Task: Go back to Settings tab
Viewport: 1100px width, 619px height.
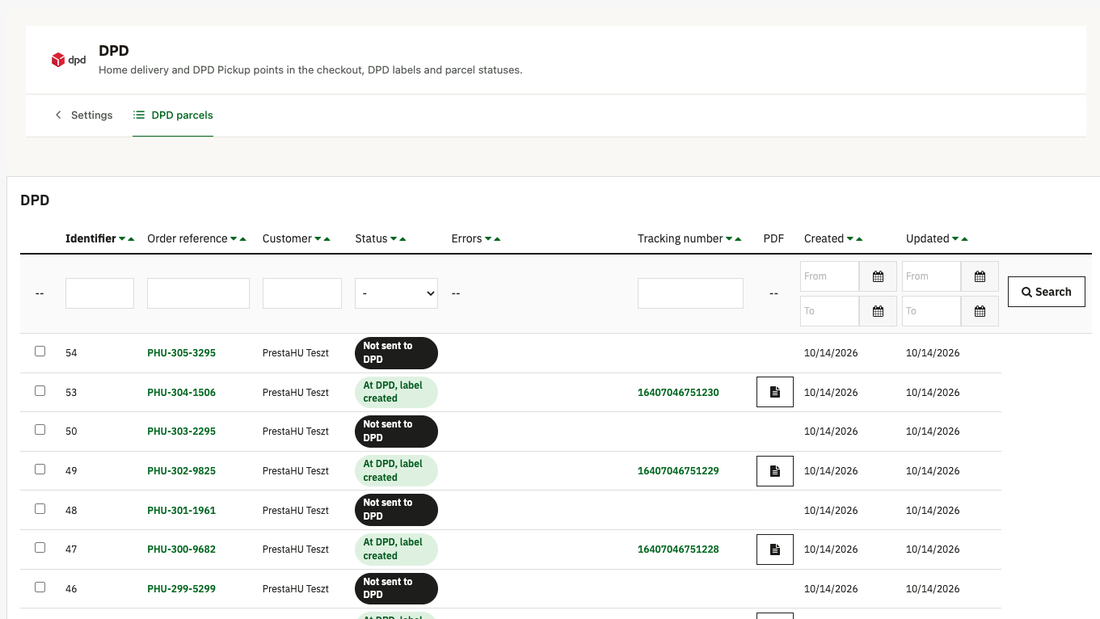Action: tap(83, 115)
